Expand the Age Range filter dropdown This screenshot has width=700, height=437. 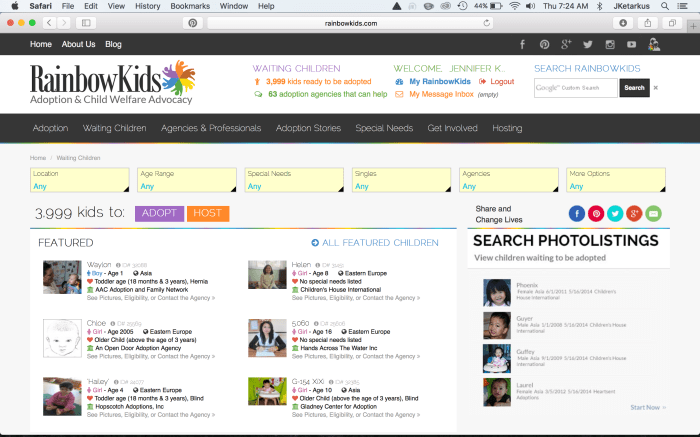pyautogui.click(x=187, y=180)
